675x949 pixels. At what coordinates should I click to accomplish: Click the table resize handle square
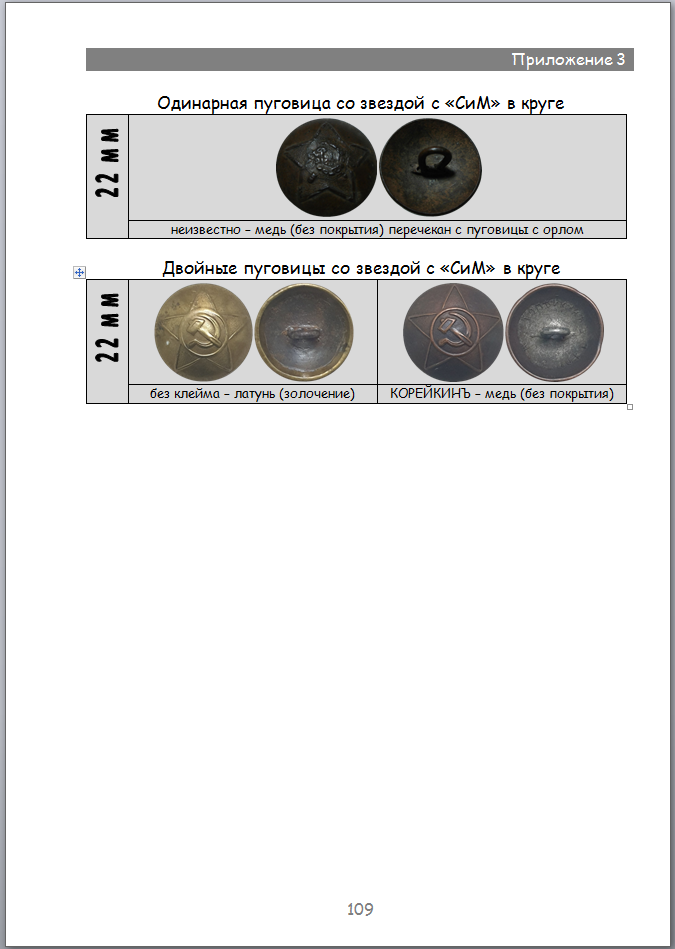click(630, 407)
